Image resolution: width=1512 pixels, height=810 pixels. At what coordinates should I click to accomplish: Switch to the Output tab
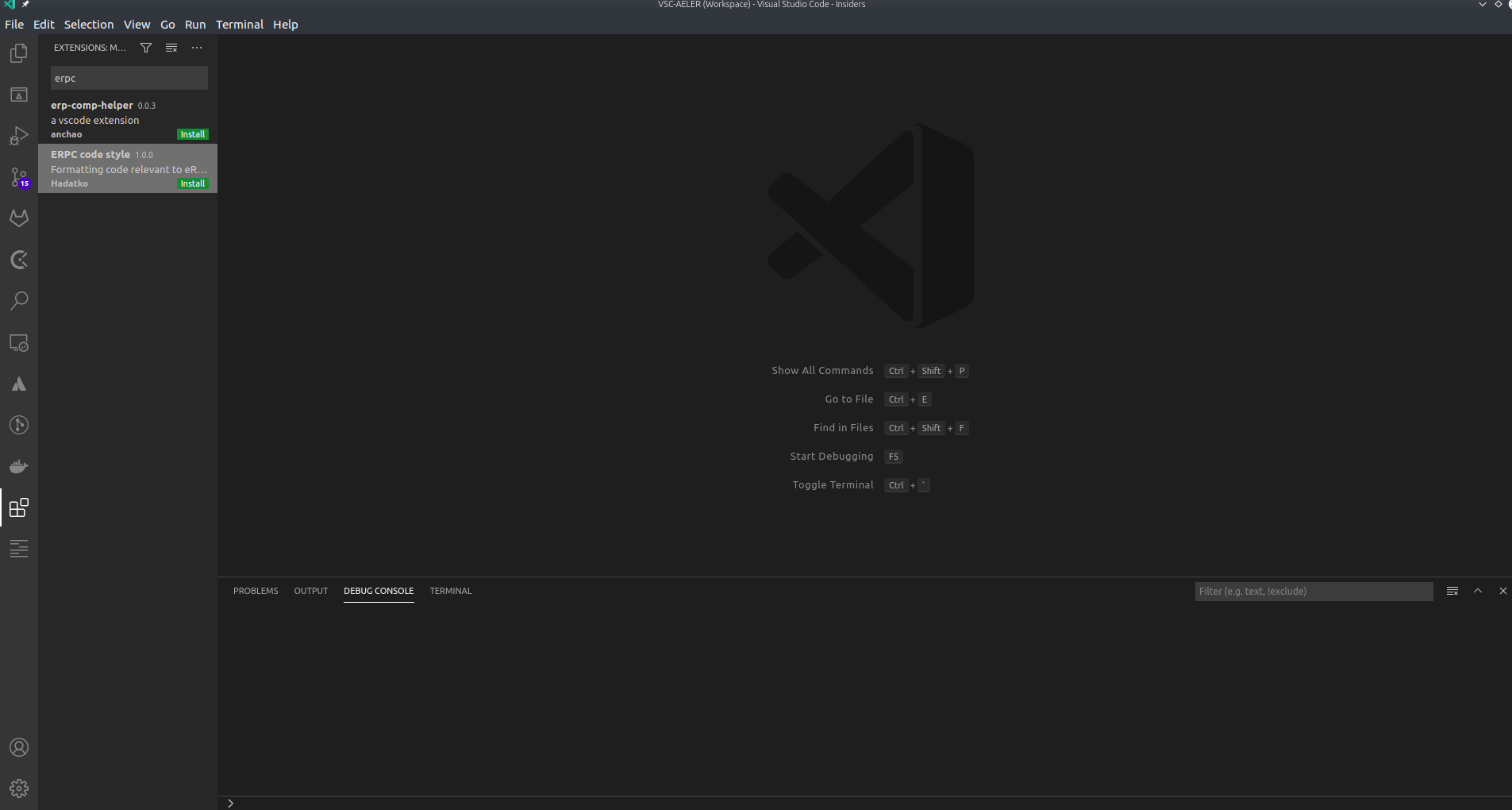tap(311, 591)
